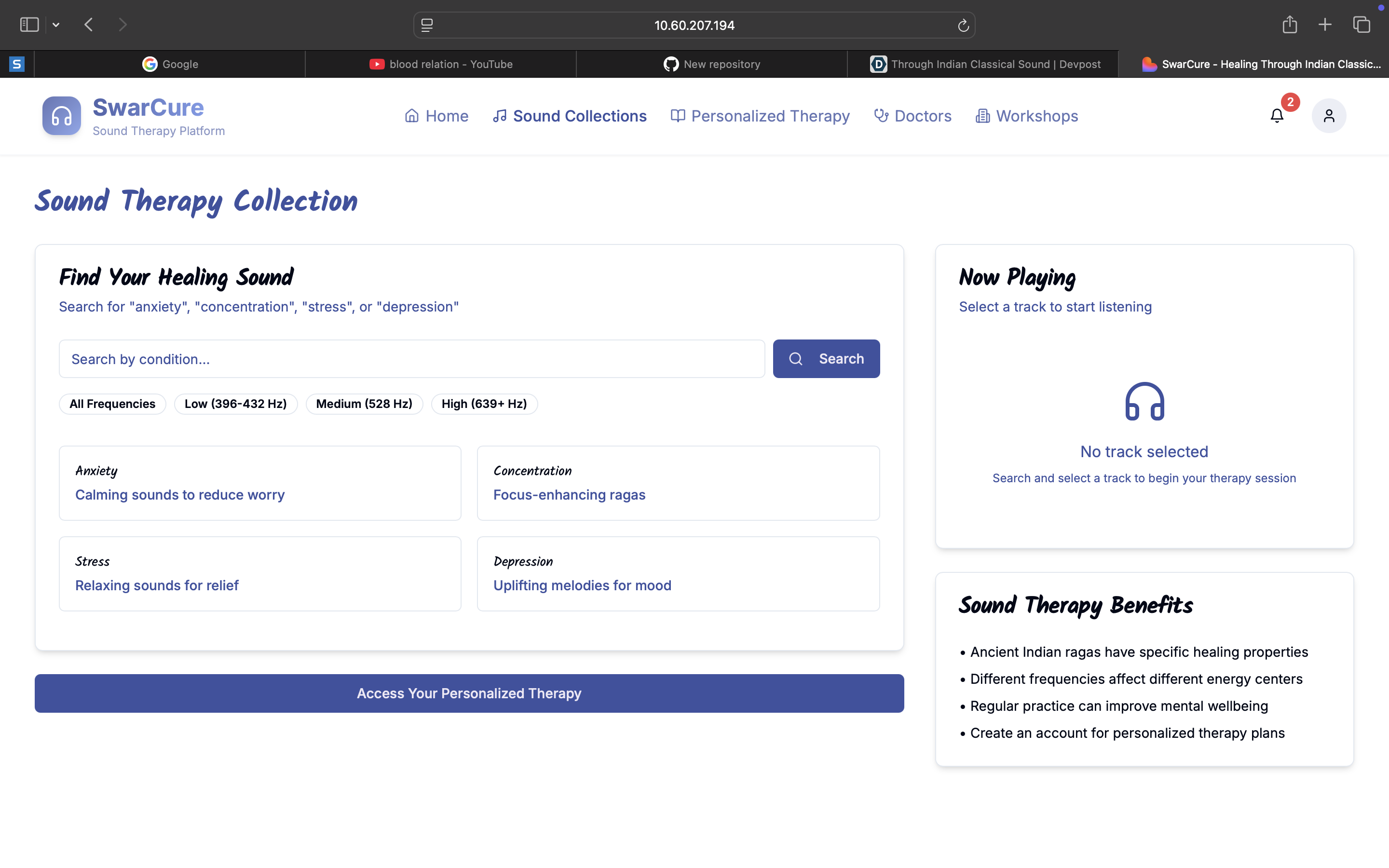The width and height of the screenshot is (1389, 868).
Task: Reload the page with refresh icon
Action: coord(963,25)
